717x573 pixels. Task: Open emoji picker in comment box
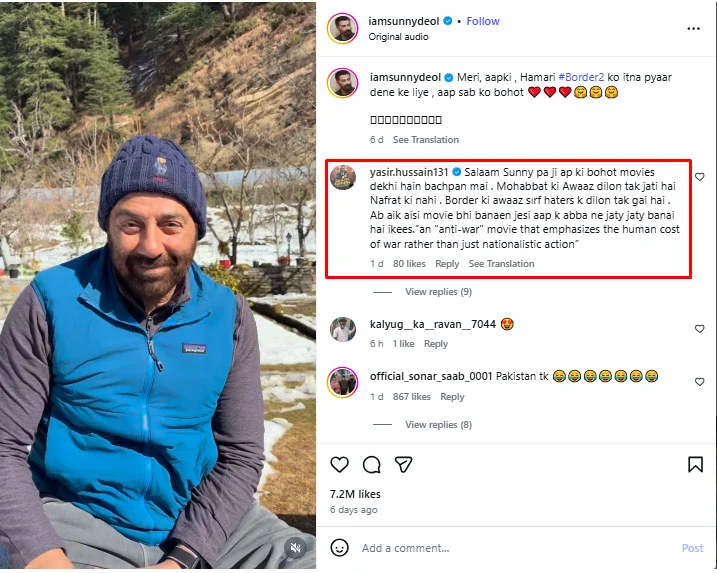pyautogui.click(x=340, y=548)
